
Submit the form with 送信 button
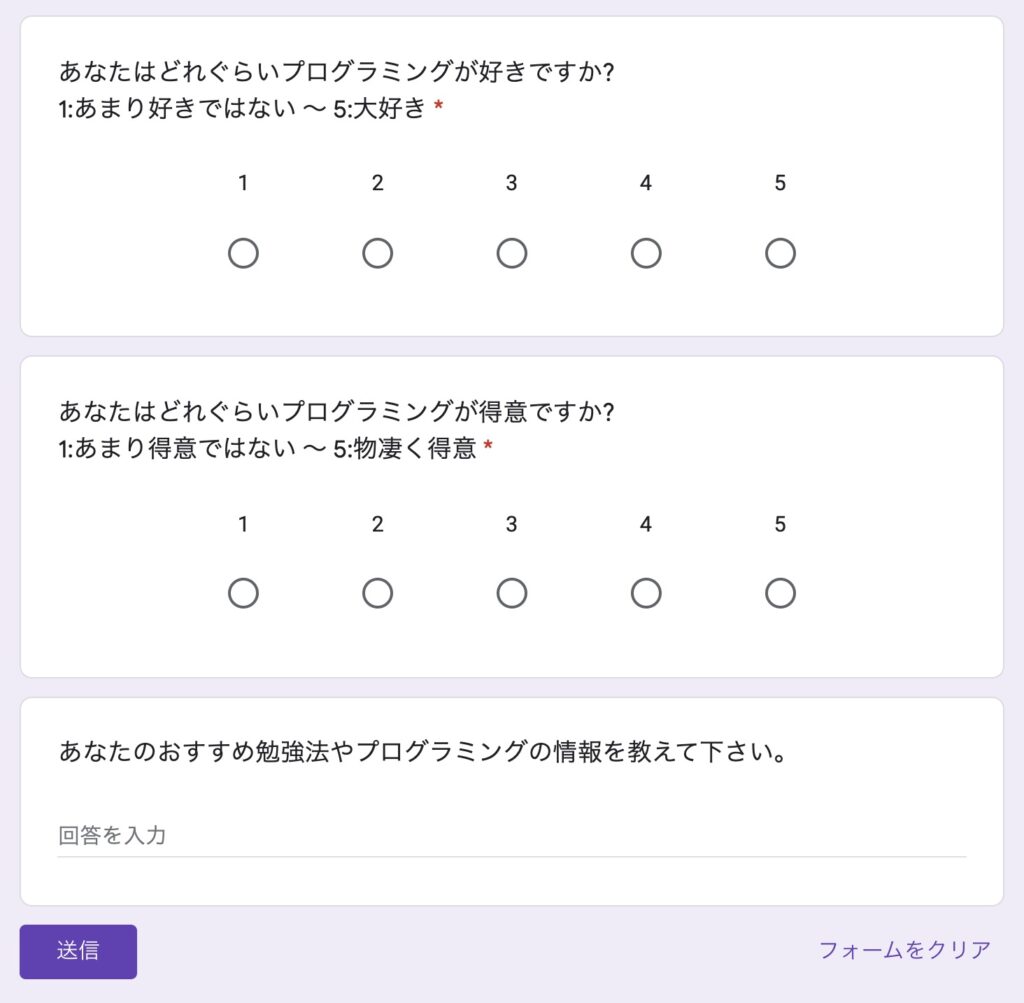pyautogui.click(x=78, y=951)
